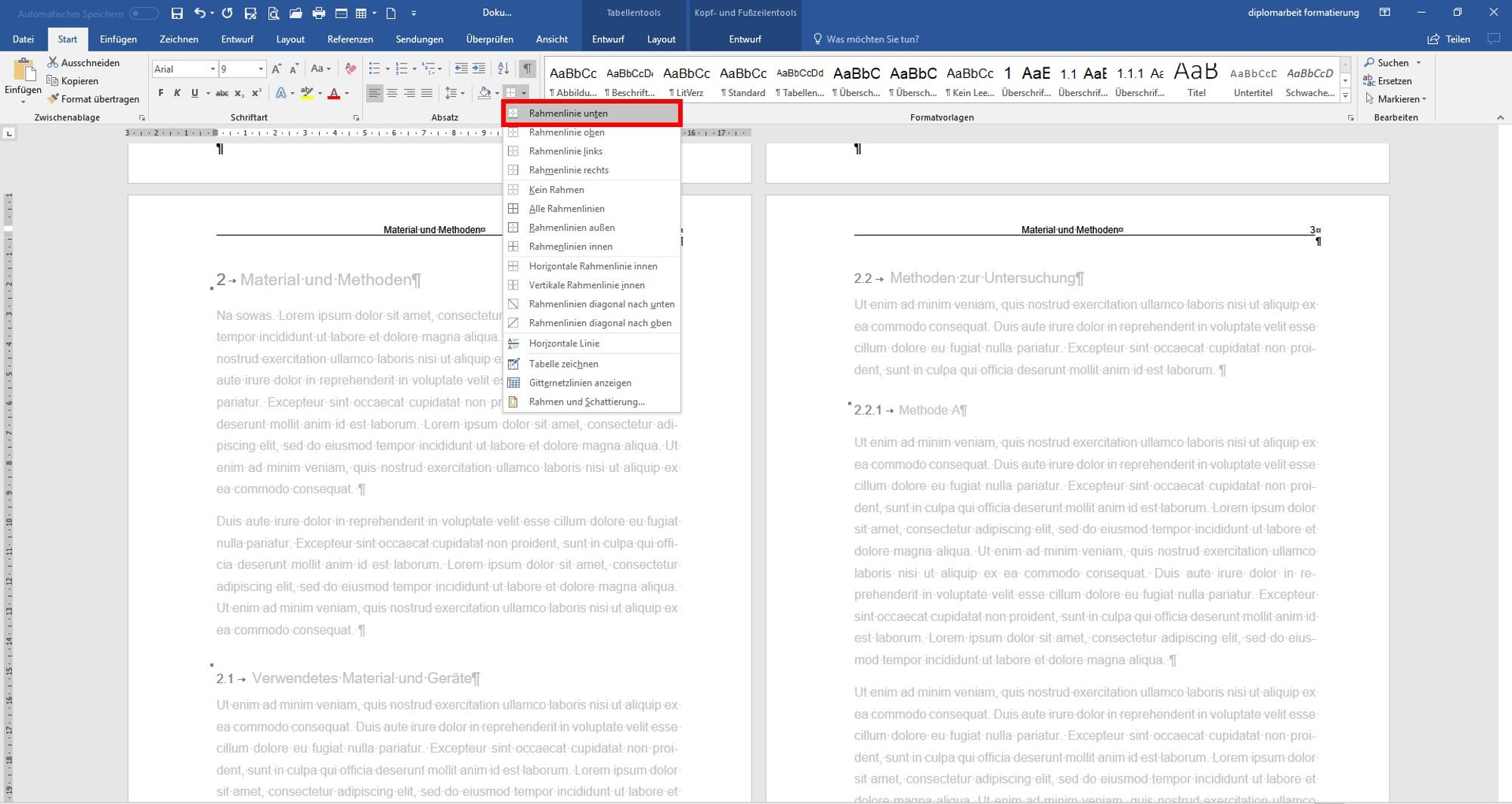This screenshot has width=1512, height=804.
Task: Toggle italic (K) formatting
Action: [177, 93]
